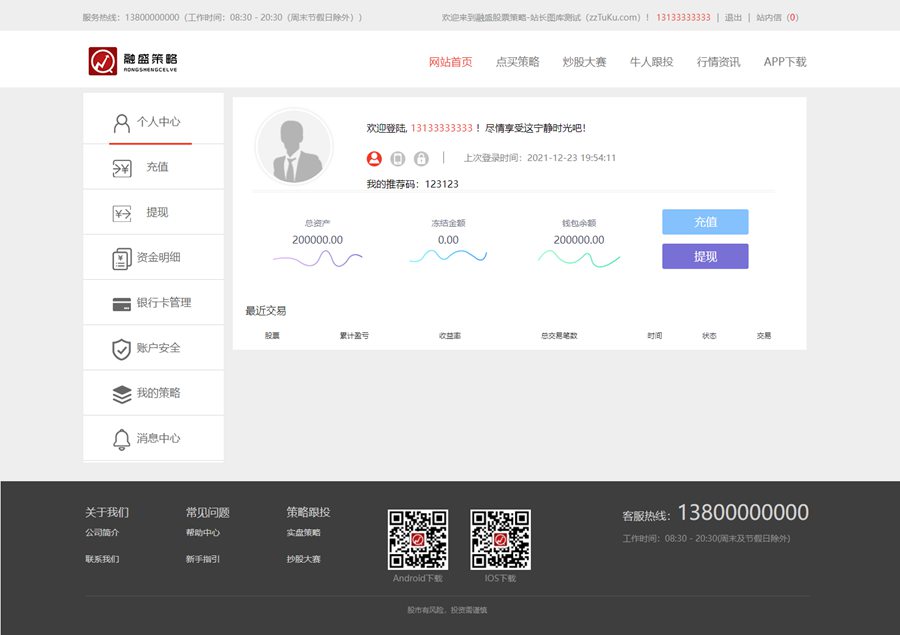
Task: Open 炒股大赛 in the top navigation
Action: pyautogui.click(x=584, y=62)
